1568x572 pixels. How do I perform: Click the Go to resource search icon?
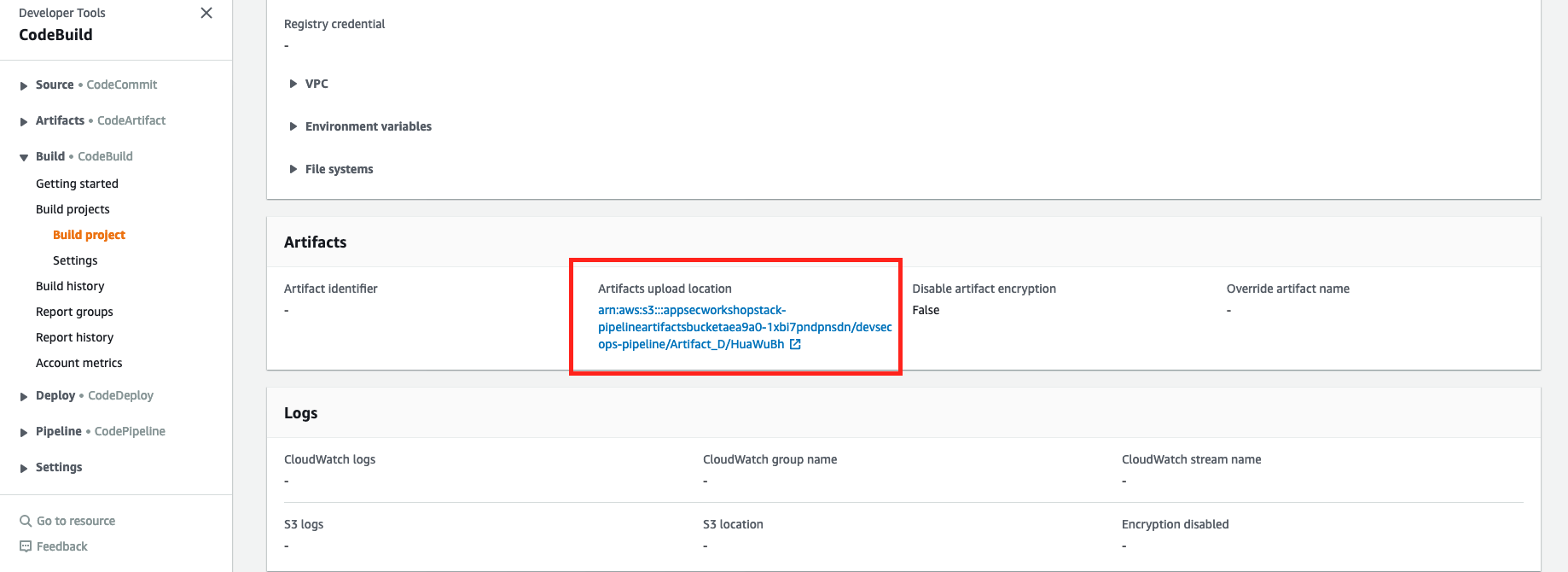(x=26, y=521)
